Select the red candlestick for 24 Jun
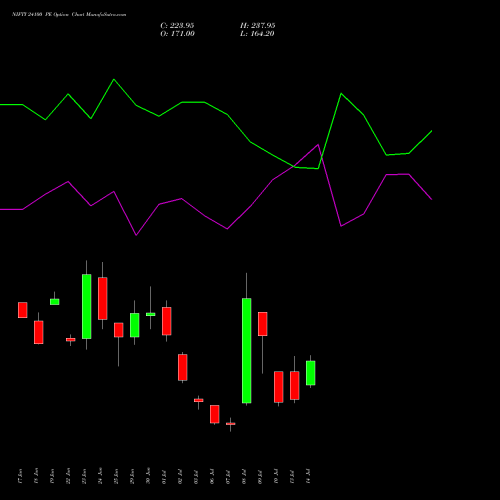The height and width of the screenshot is (500, 500). [103, 298]
